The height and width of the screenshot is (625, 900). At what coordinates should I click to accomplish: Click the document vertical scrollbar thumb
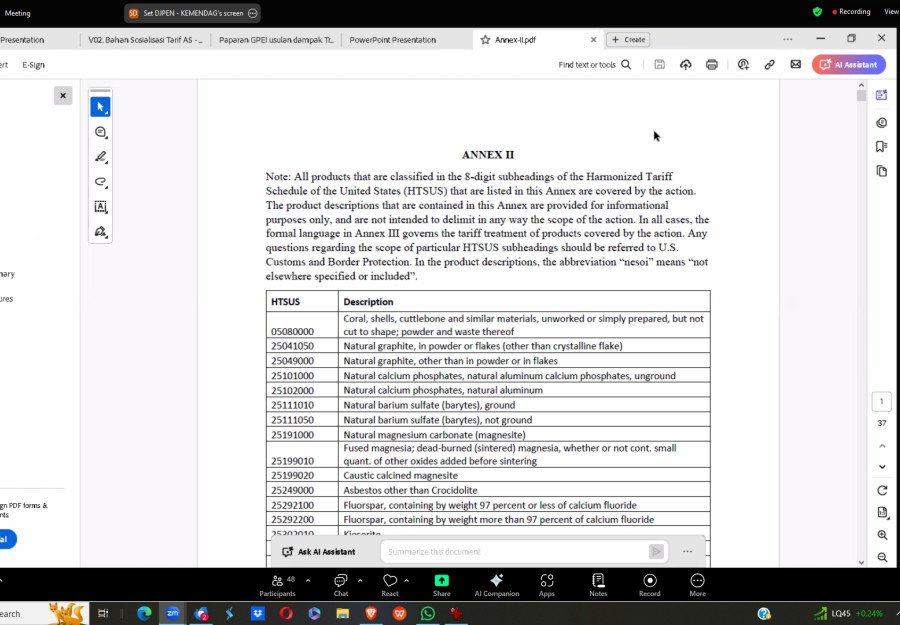[861, 96]
